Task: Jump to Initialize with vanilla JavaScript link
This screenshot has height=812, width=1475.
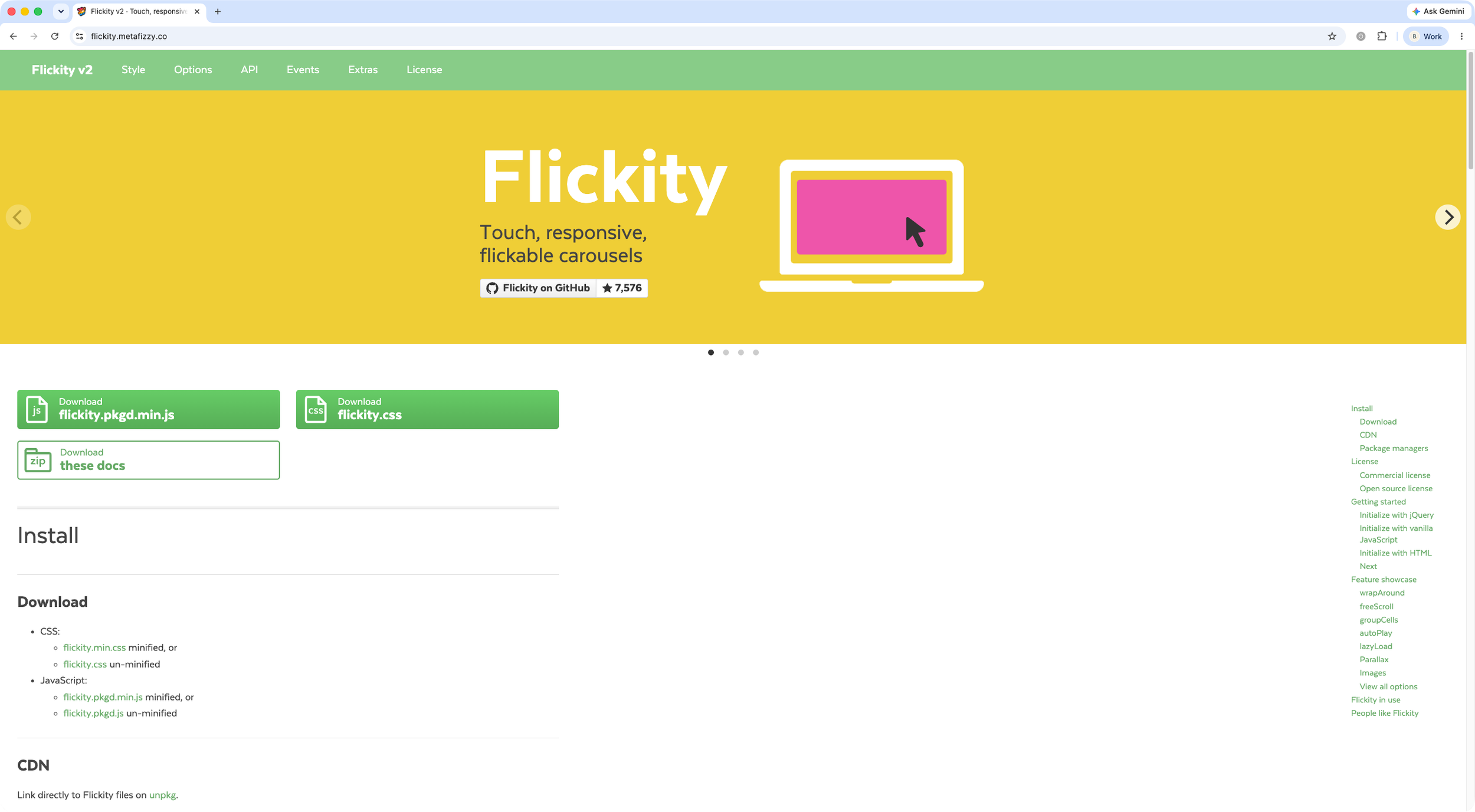Action: (x=1396, y=534)
